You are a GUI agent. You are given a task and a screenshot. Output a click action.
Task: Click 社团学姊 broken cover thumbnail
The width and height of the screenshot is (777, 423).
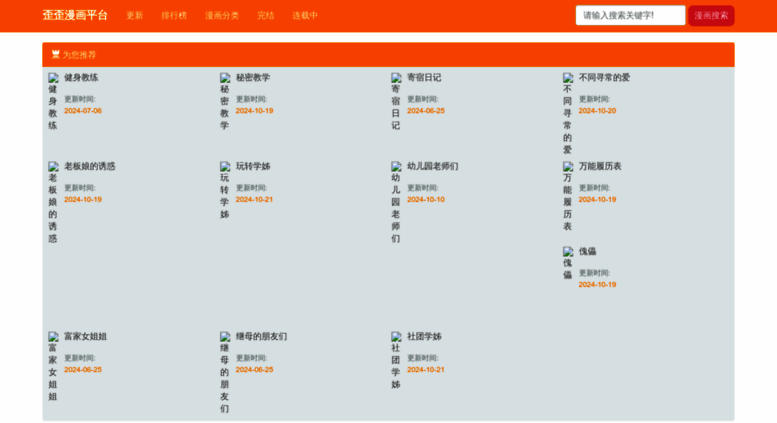click(x=396, y=361)
